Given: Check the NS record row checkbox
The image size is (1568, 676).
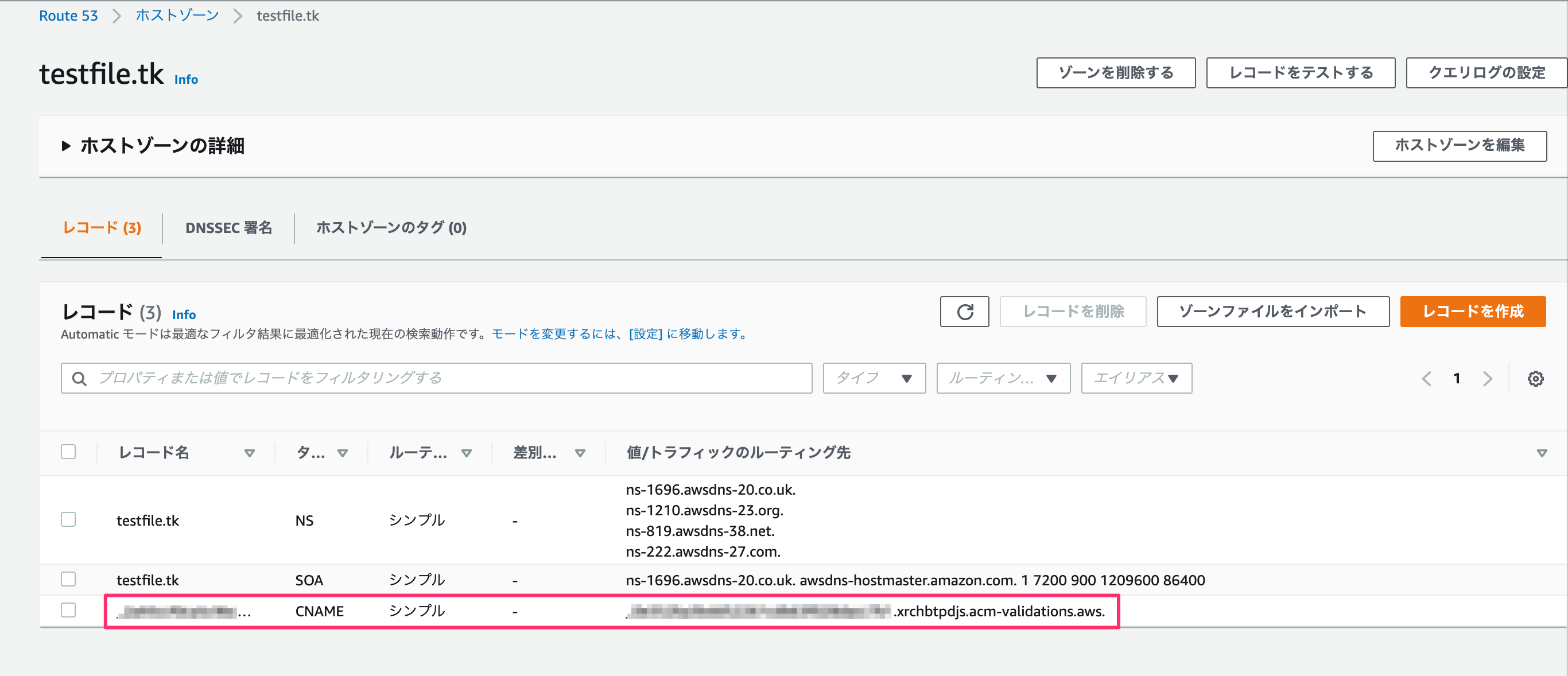Looking at the screenshot, I should click(69, 520).
